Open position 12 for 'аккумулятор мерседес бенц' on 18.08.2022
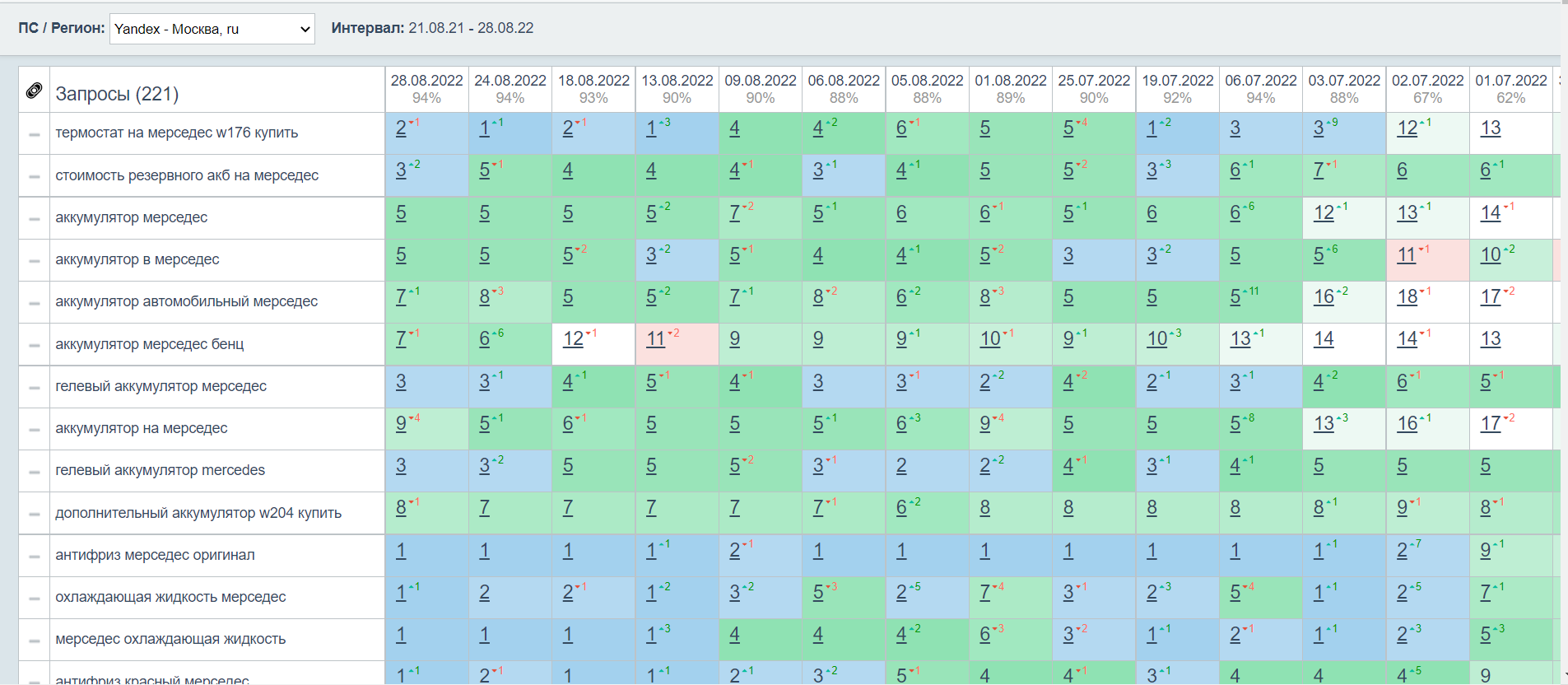1568x685 pixels. pyautogui.click(x=574, y=339)
